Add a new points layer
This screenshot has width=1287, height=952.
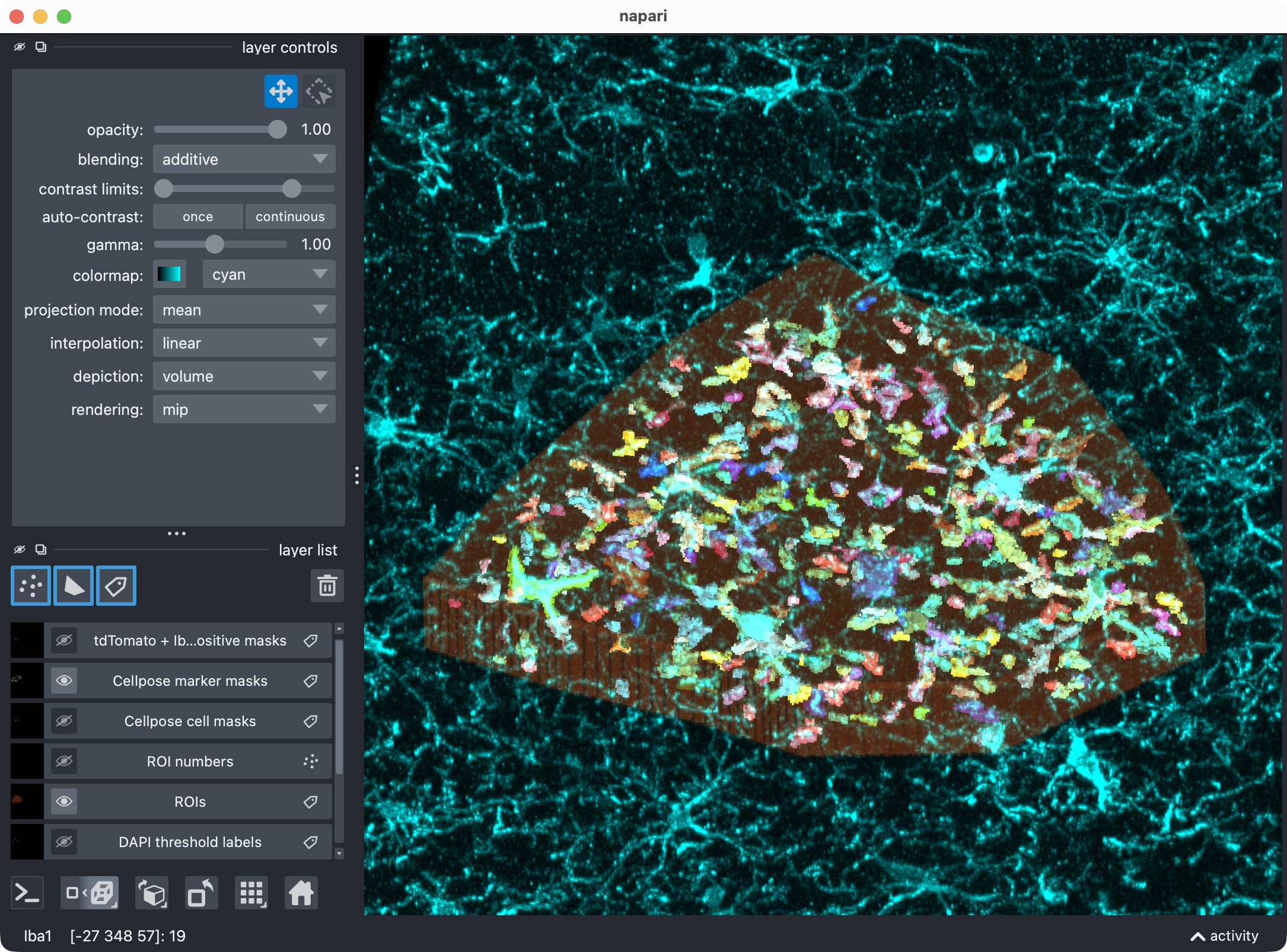[31, 586]
